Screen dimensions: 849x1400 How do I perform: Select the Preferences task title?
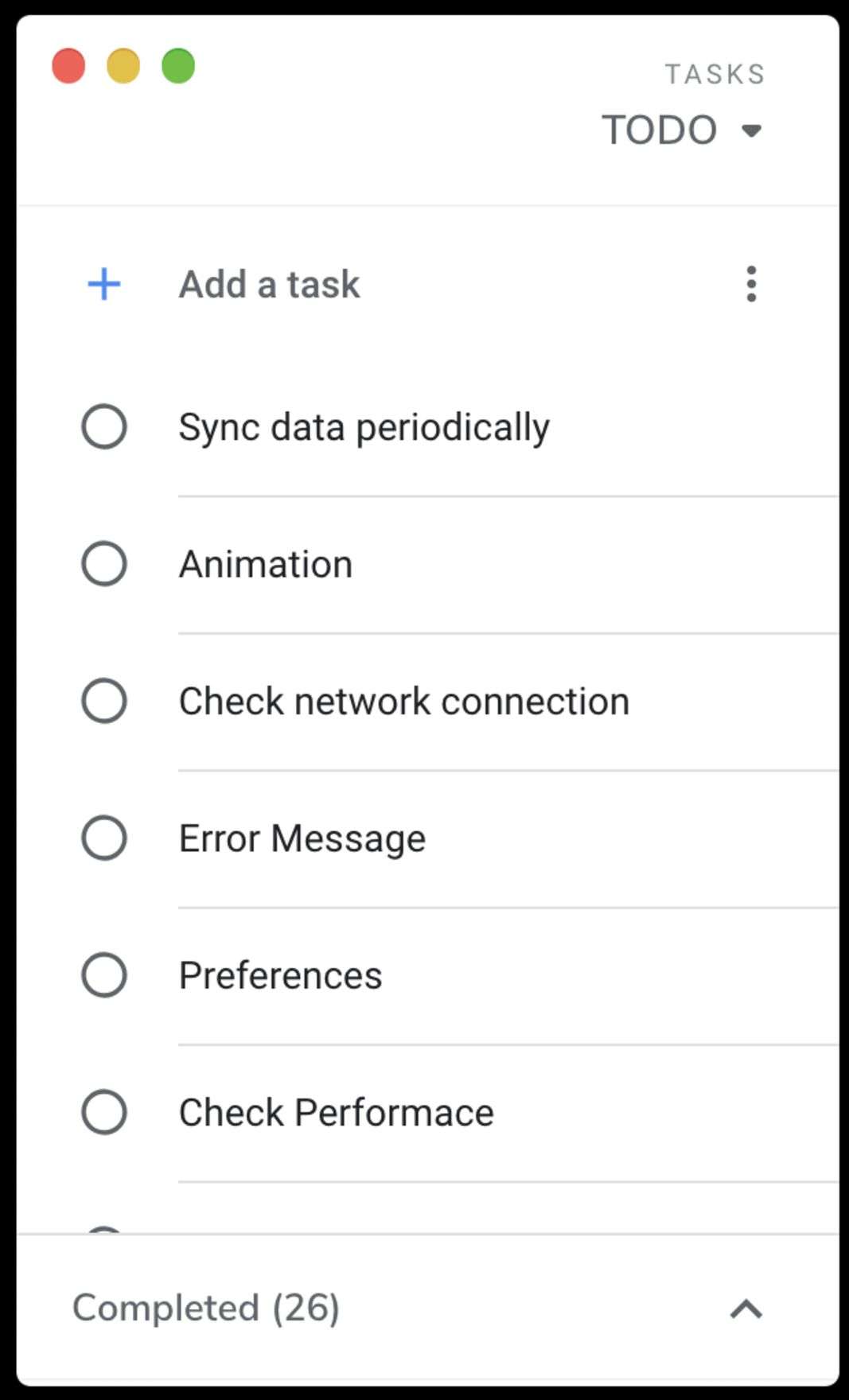tap(280, 976)
